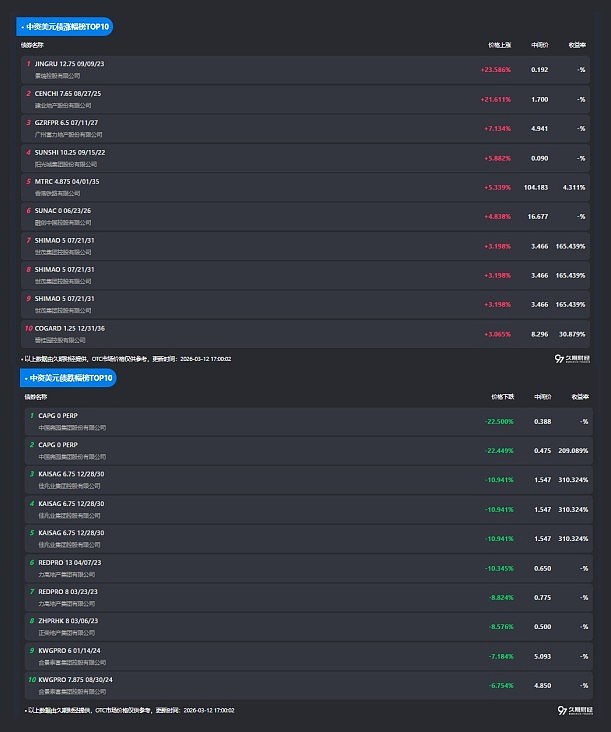Open SUNSHI 10.25 09/15/22 bond details
The image size is (611, 732).
[x=69, y=152]
